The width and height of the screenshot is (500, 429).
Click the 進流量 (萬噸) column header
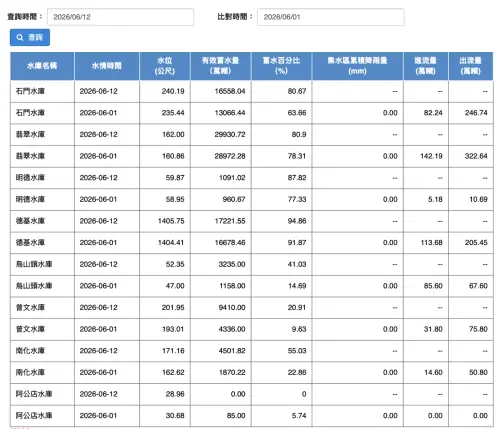coord(426,66)
